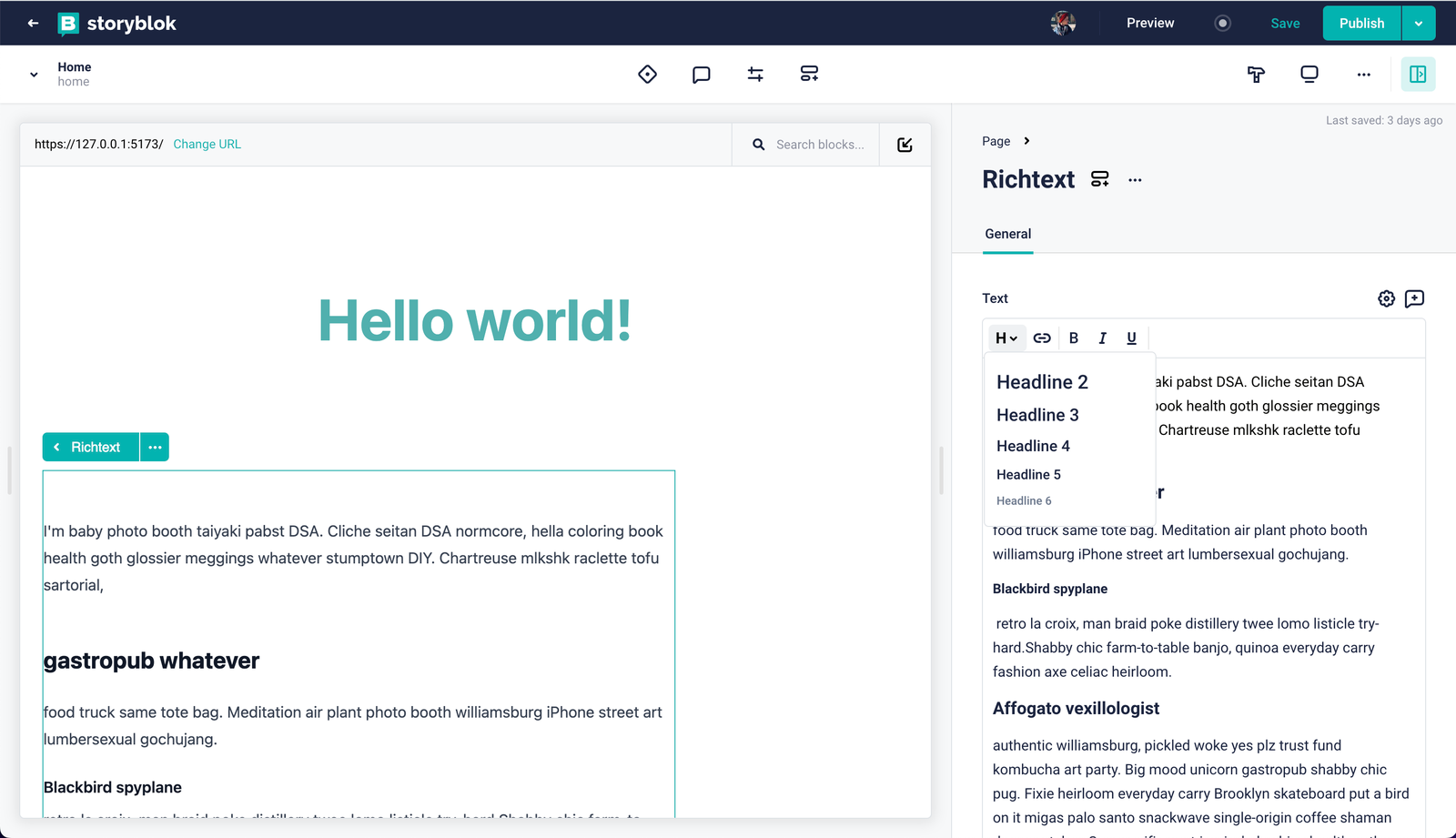Open the Preview link
The width and height of the screenshot is (1456, 838).
(1150, 23)
